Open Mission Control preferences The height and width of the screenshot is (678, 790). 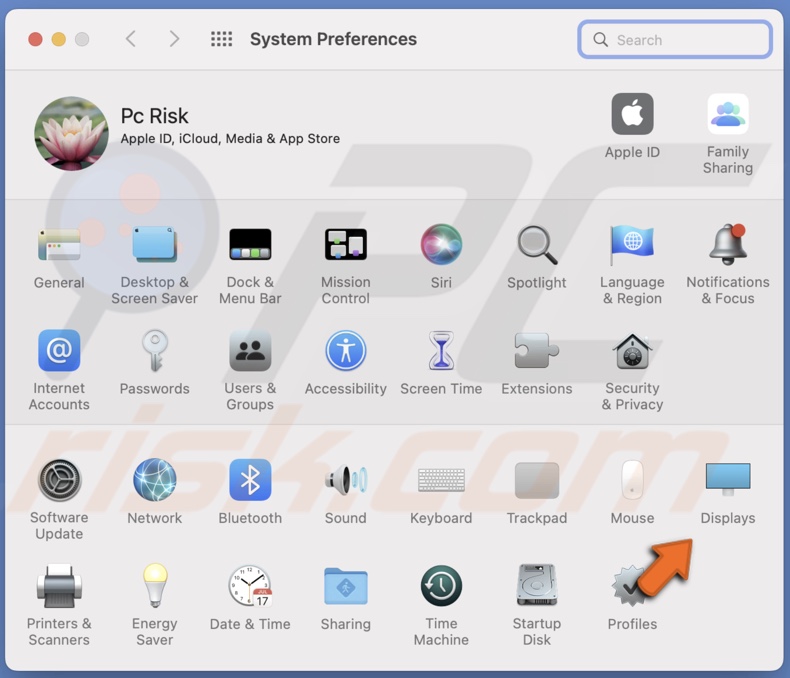click(346, 245)
